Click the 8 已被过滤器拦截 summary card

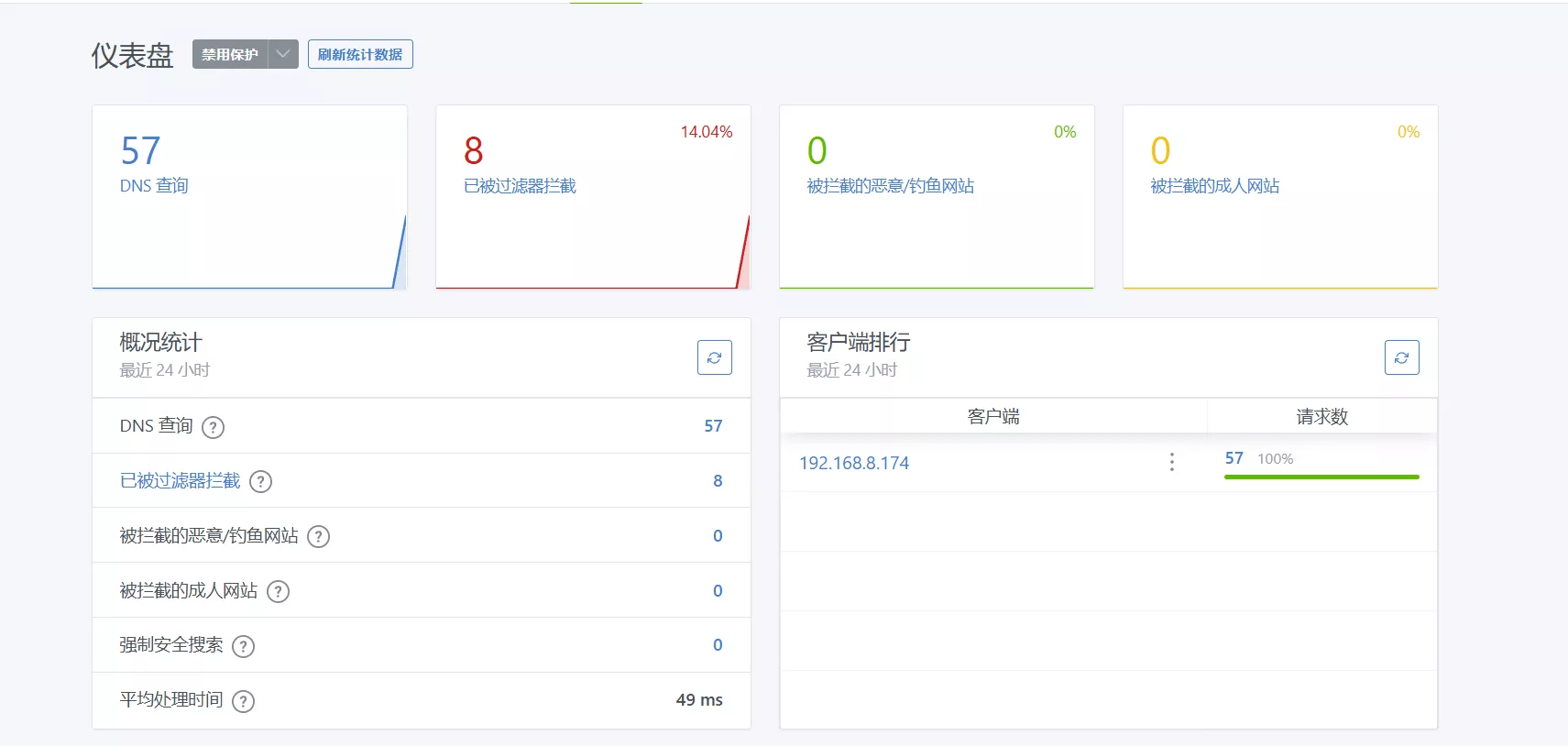593,197
